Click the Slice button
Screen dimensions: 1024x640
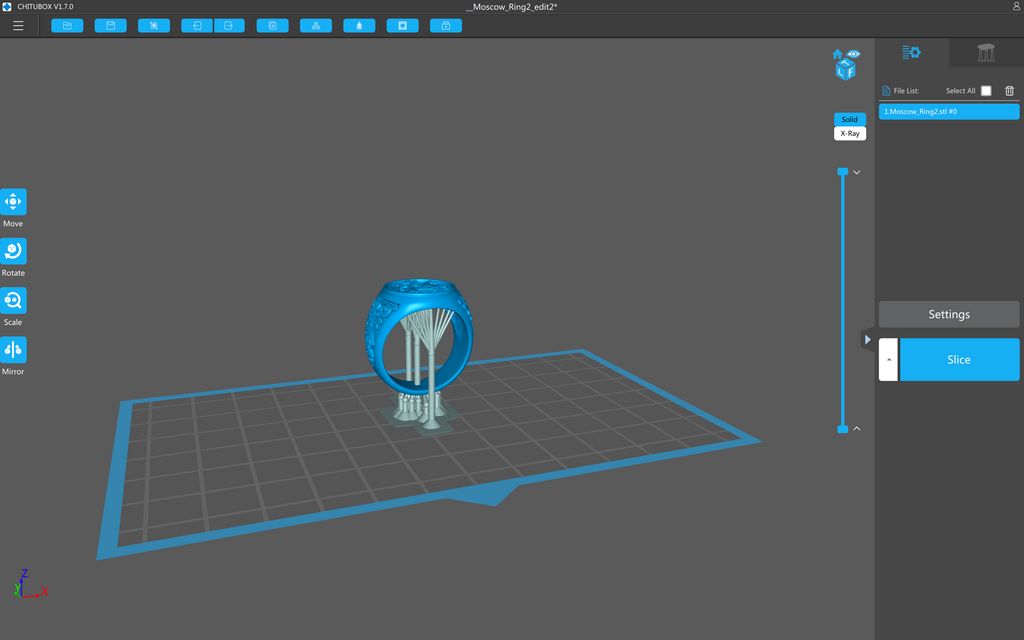[959, 359]
